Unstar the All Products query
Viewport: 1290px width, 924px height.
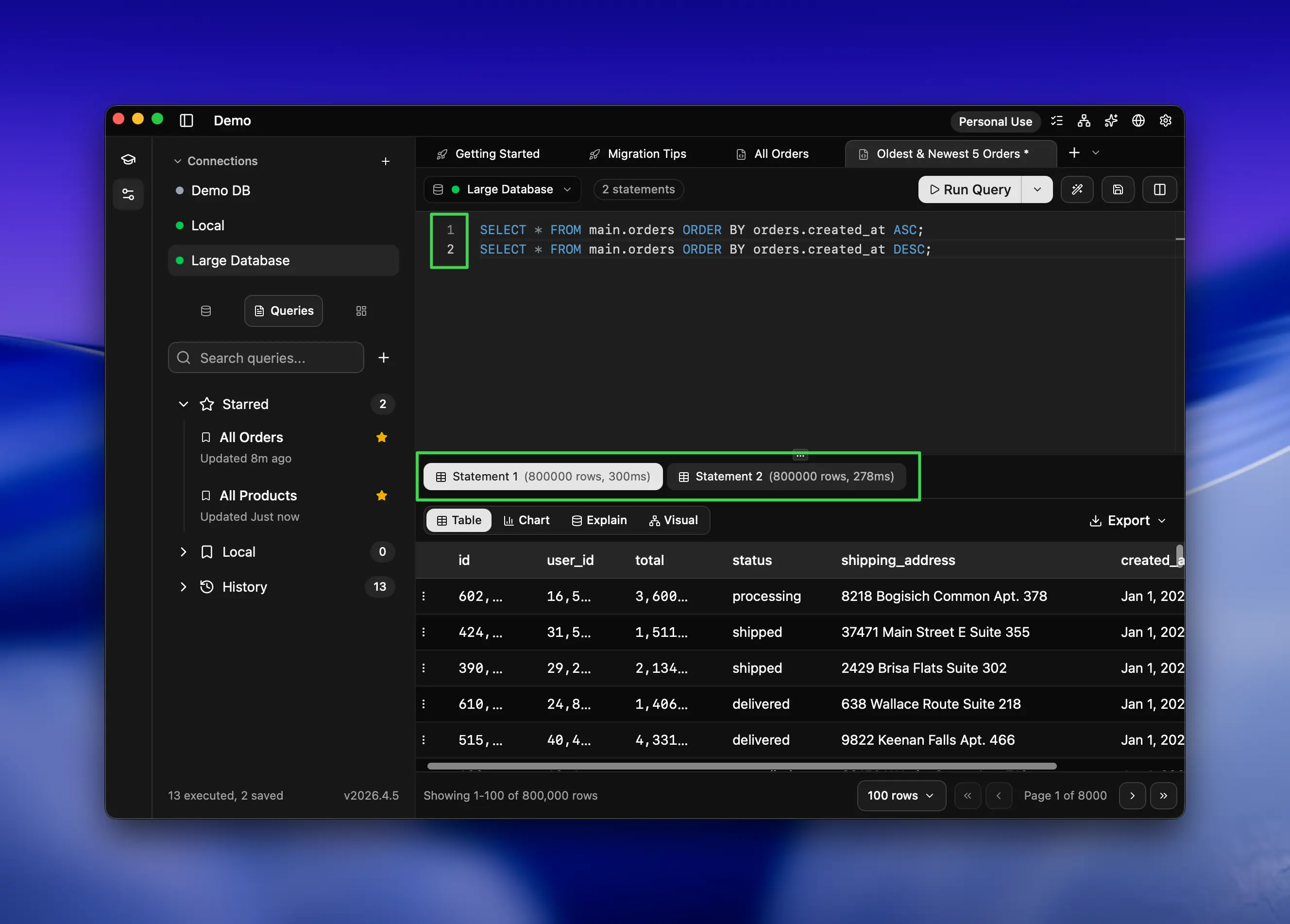pos(382,496)
